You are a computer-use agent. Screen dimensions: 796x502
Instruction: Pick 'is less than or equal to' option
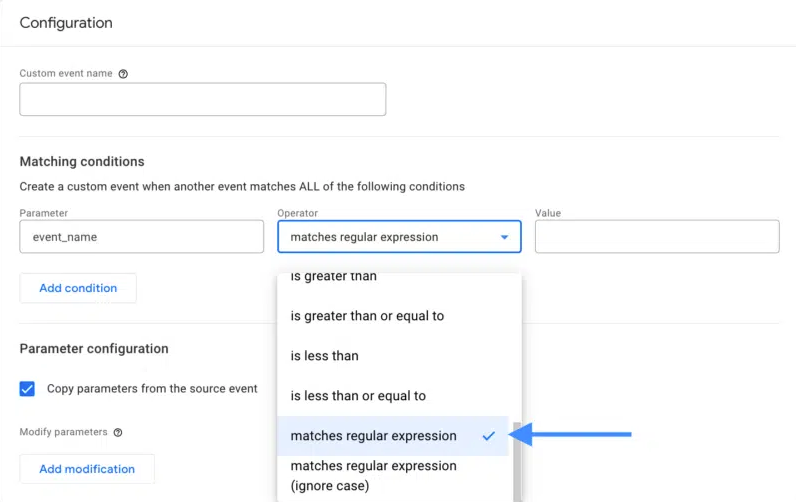(358, 396)
